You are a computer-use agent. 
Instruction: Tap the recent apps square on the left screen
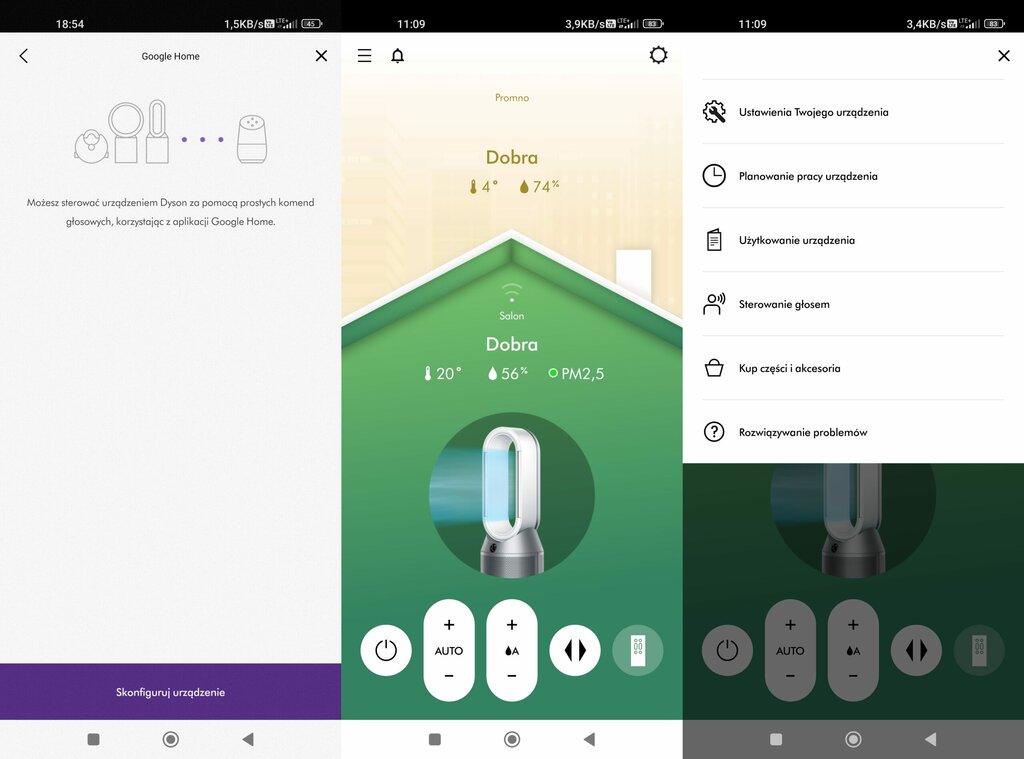pos(93,739)
